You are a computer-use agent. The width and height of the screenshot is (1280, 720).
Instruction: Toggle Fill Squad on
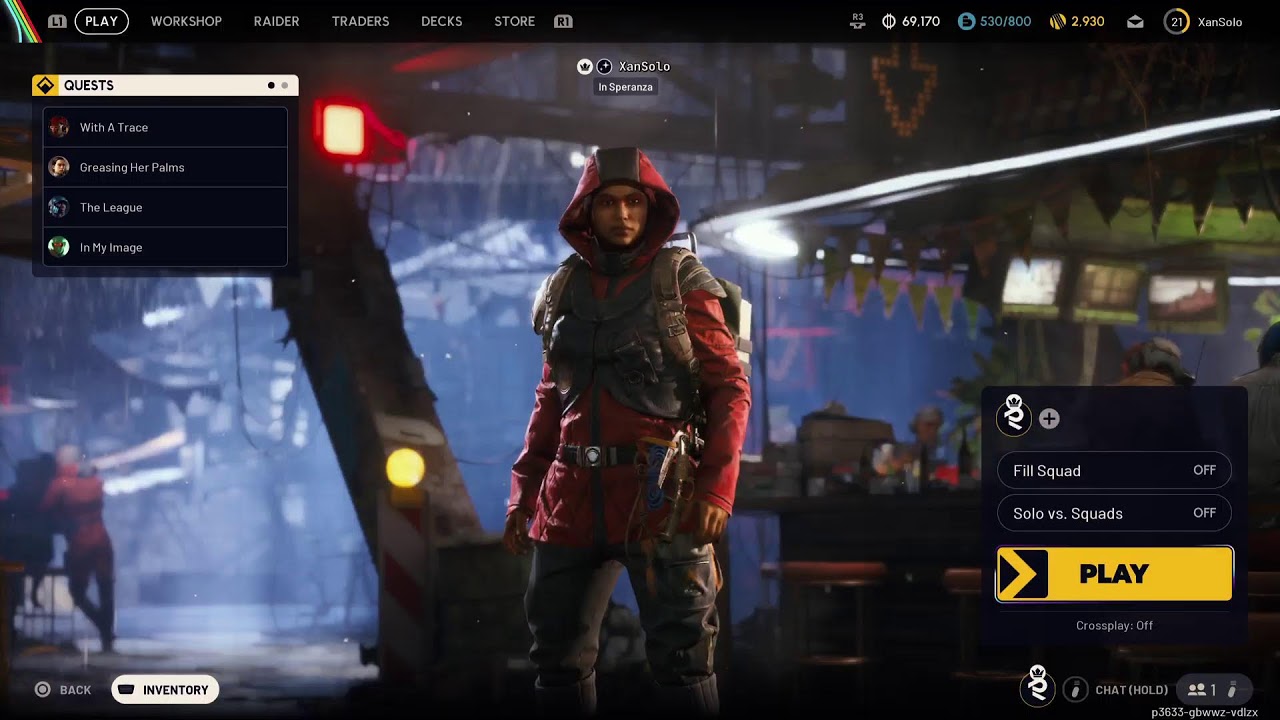1114,470
